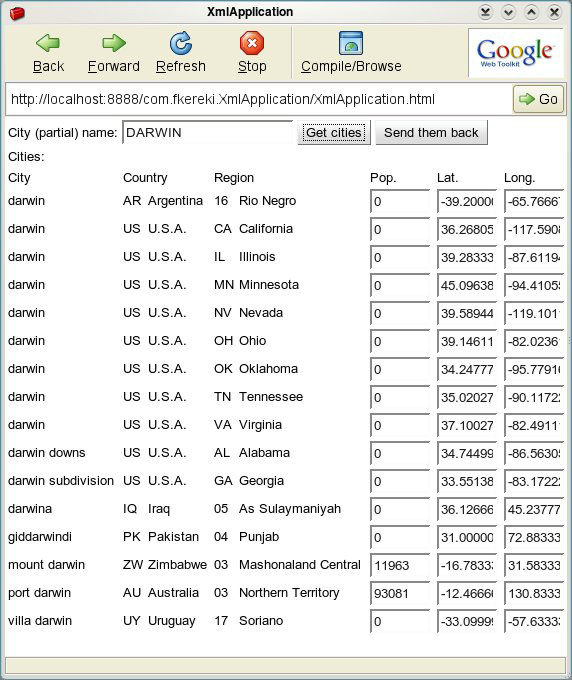Click the 'Long.' column header
The width and height of the screenshot is (572, 680).
(x=520, y=178)
